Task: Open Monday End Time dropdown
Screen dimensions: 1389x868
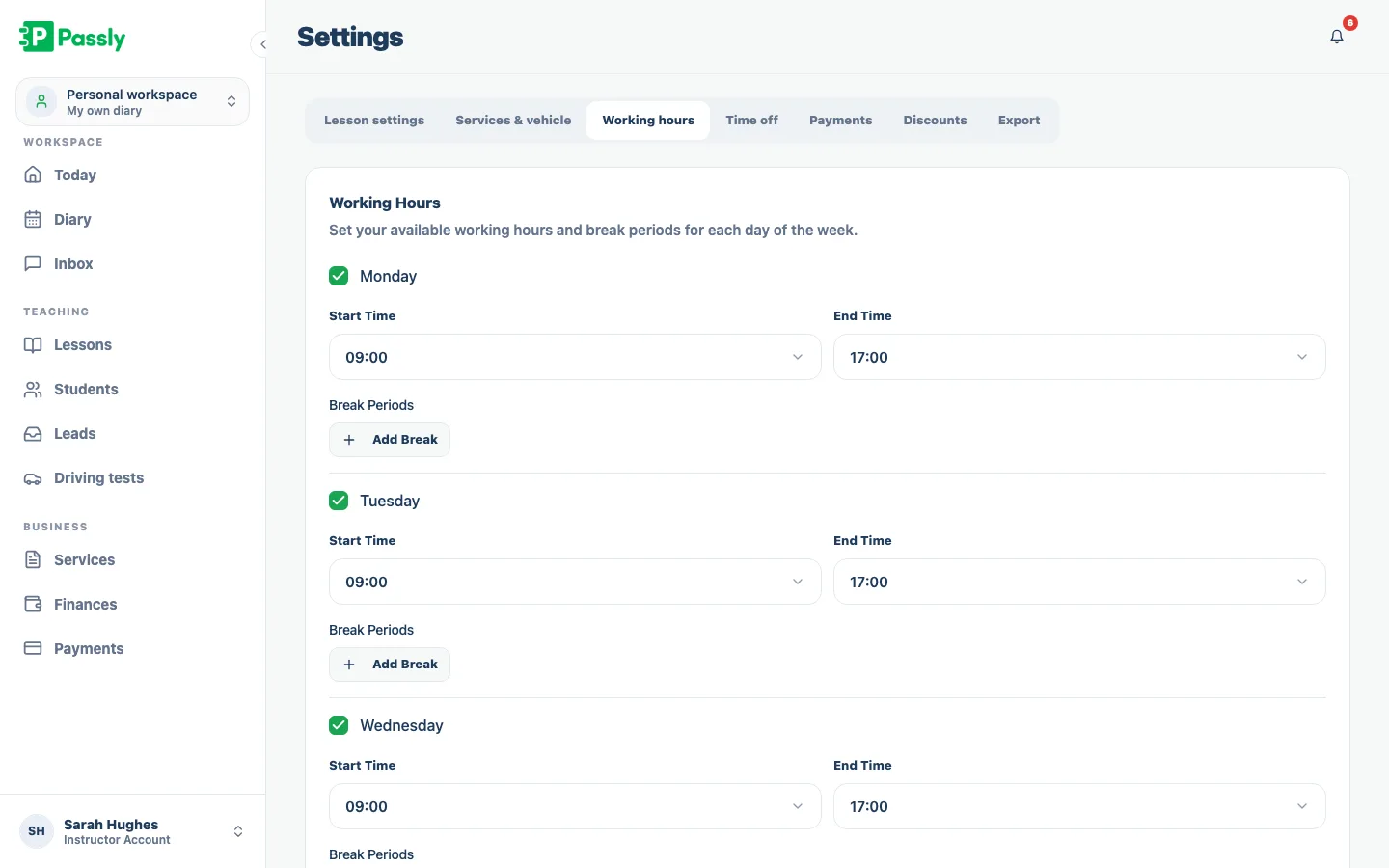Action: coord(1079,357)
